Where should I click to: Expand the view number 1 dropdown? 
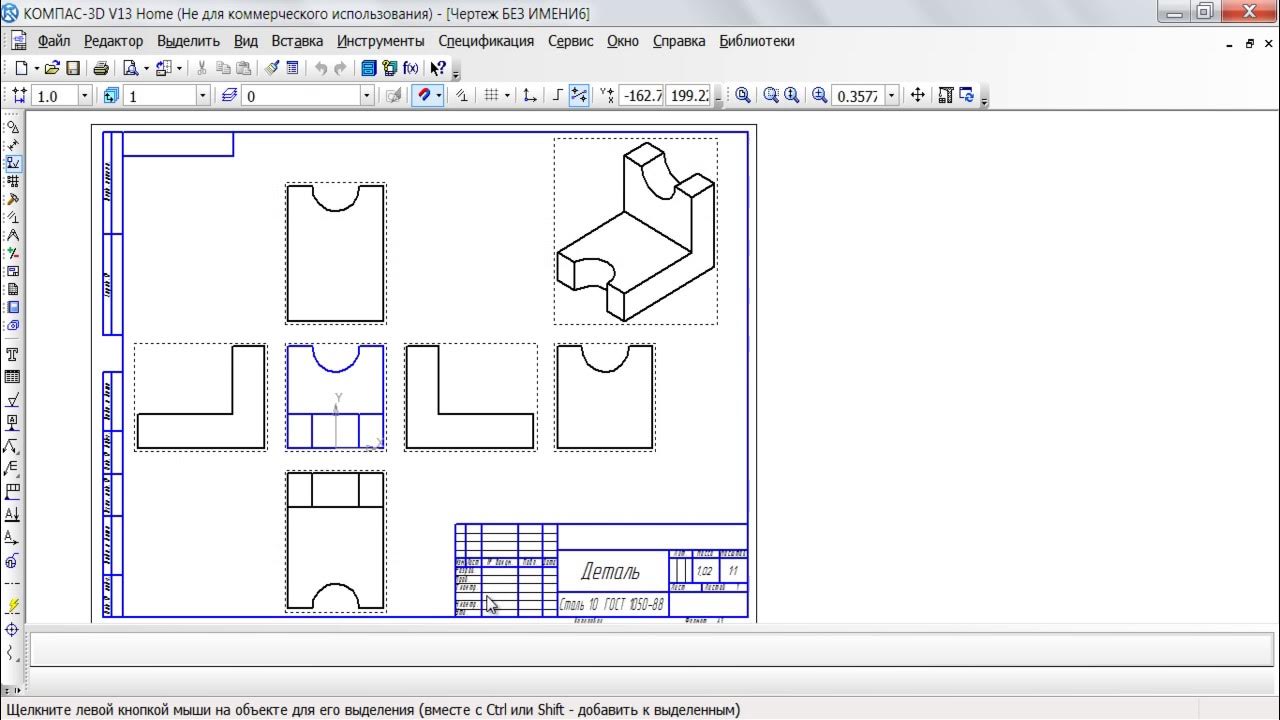coord(203,96)
